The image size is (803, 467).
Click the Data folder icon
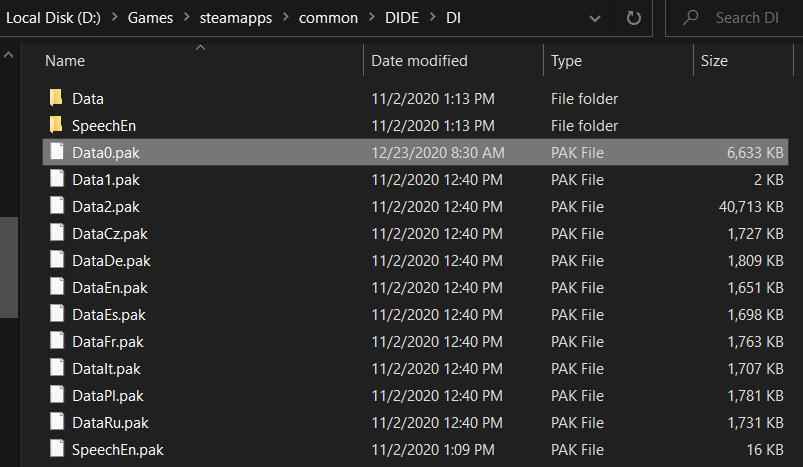[x=55, y=99]
